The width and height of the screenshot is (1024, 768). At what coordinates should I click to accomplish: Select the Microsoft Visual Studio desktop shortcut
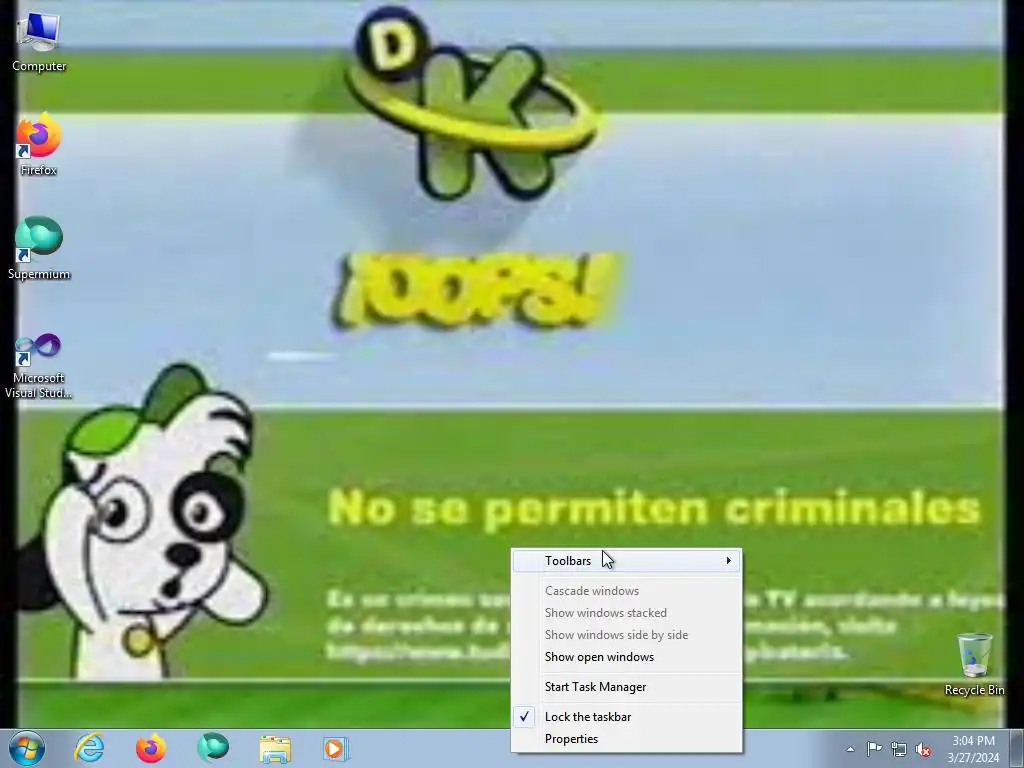tap(39, 366)
